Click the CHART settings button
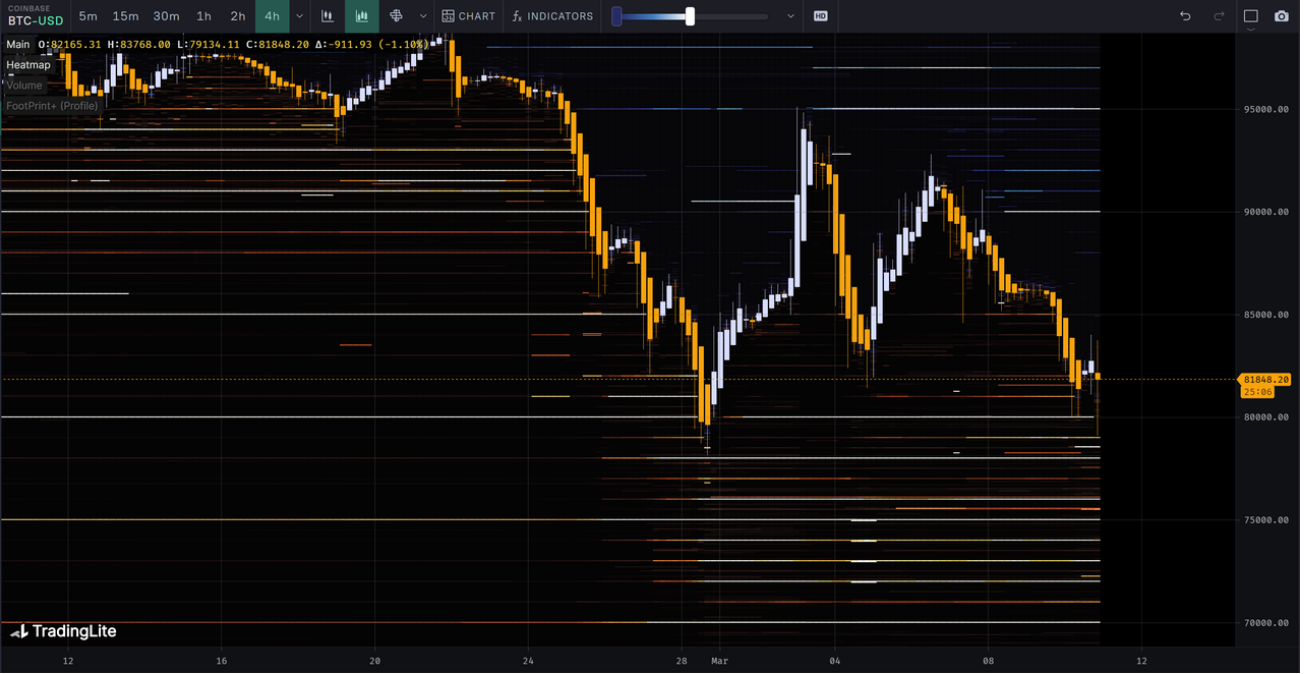This screenshot has height=674, width=1304. point(469,16)
